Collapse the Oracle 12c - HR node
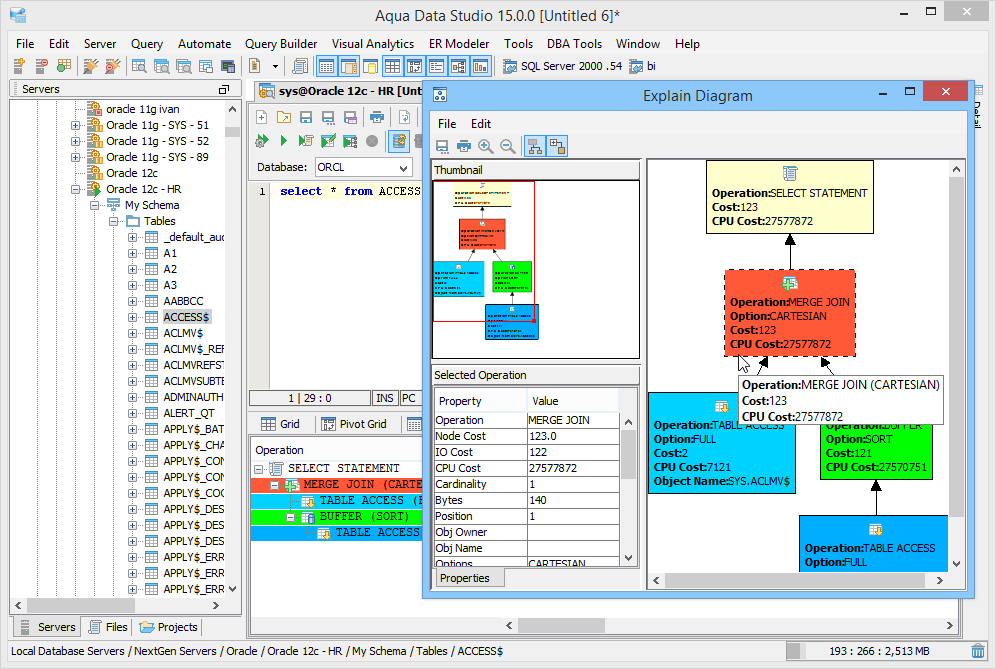 (75, 189)
